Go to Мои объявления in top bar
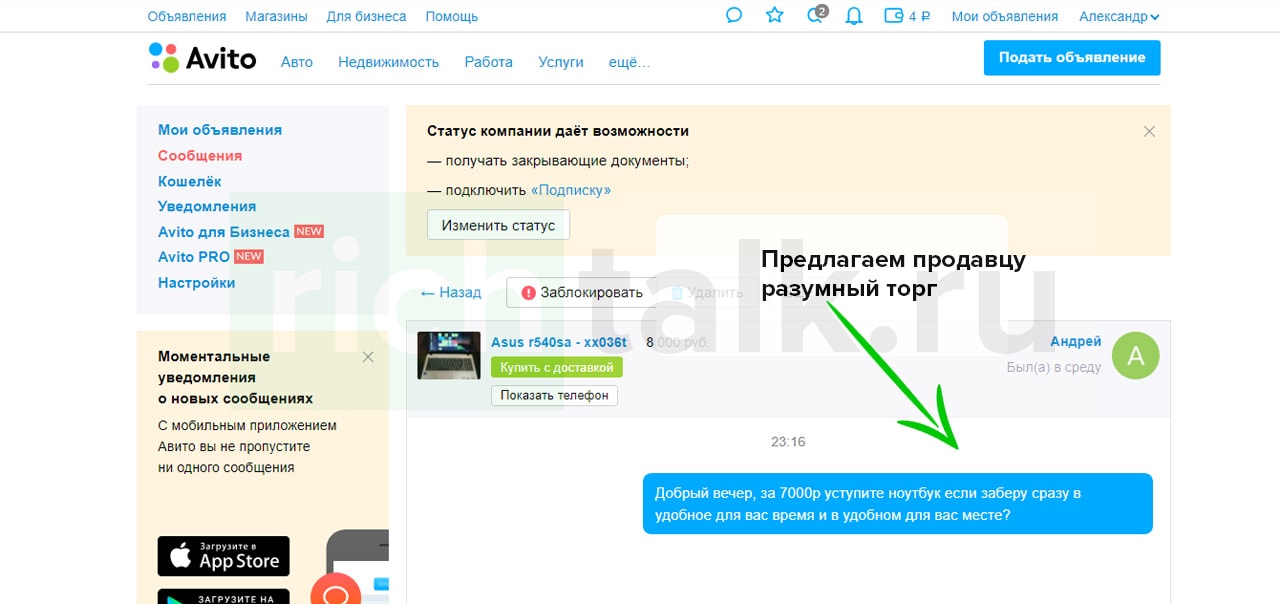 click(1005, 16)
